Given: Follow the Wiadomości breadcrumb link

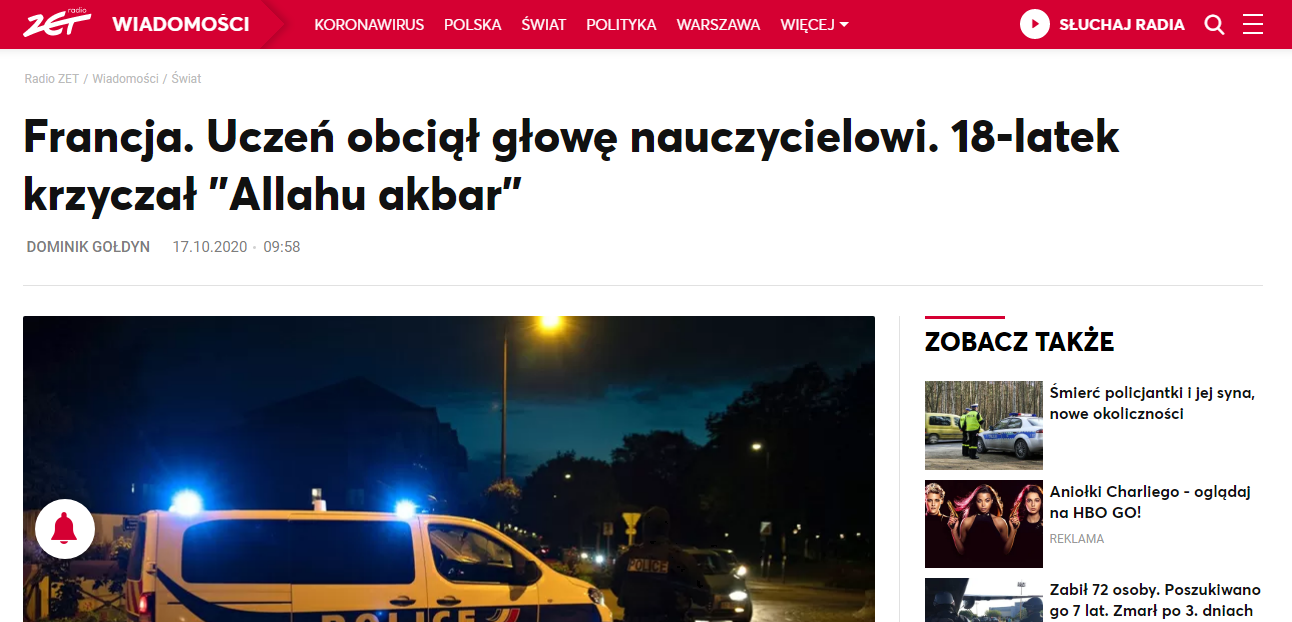Looking at the screenshot, I should coord(126,79).
